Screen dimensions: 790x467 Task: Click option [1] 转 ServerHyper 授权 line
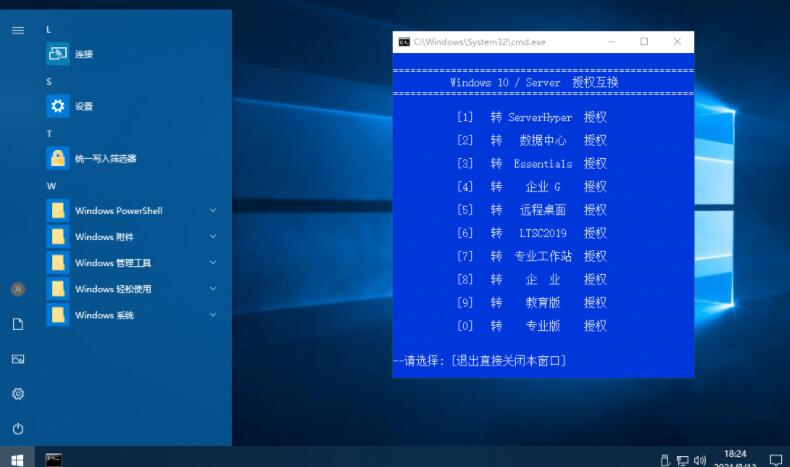pos(532,117)
